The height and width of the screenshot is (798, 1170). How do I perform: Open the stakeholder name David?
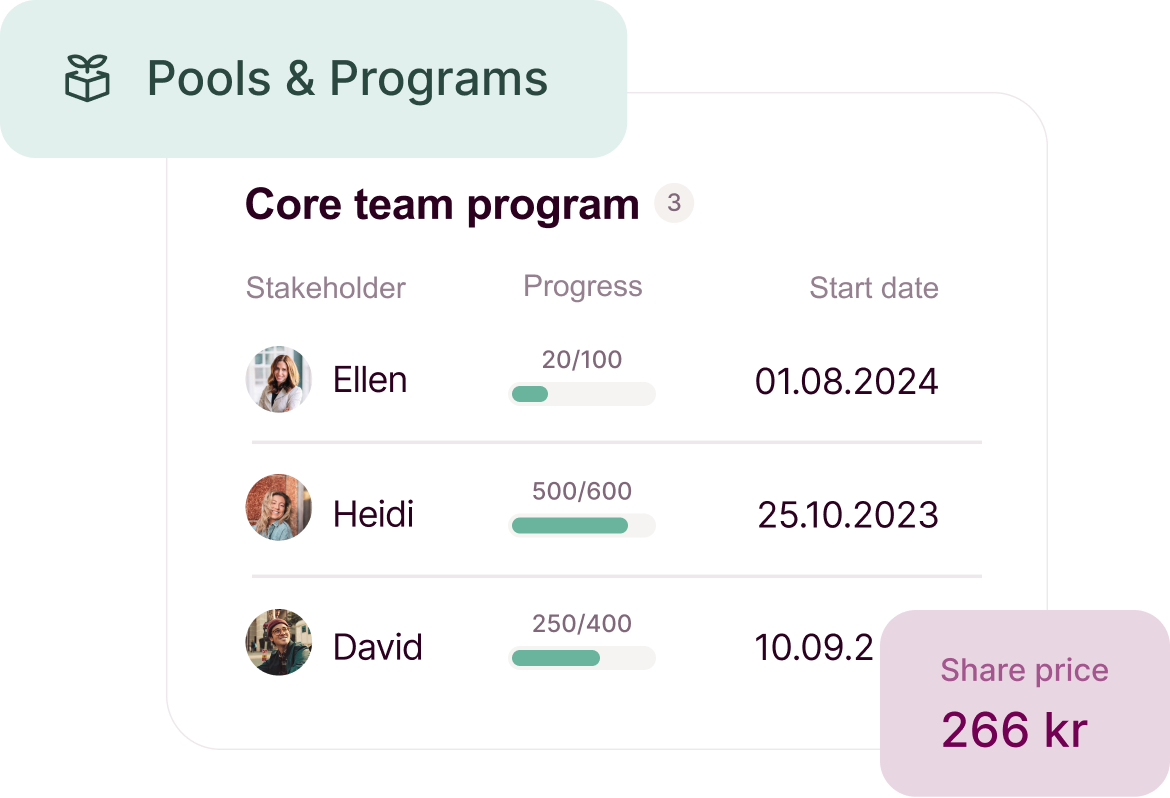pos(378,647)
